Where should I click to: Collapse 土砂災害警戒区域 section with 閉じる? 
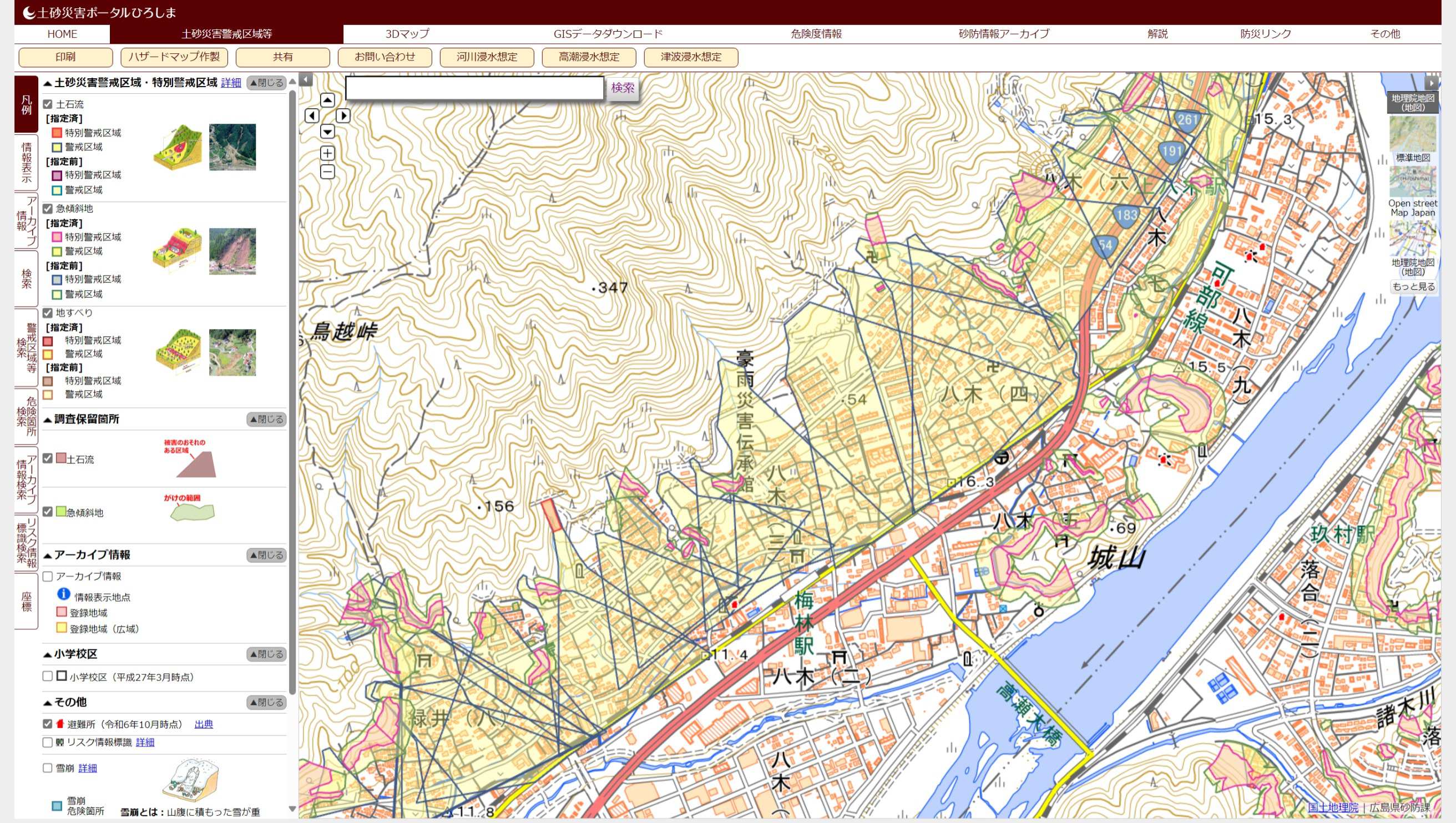pos(266,83)
